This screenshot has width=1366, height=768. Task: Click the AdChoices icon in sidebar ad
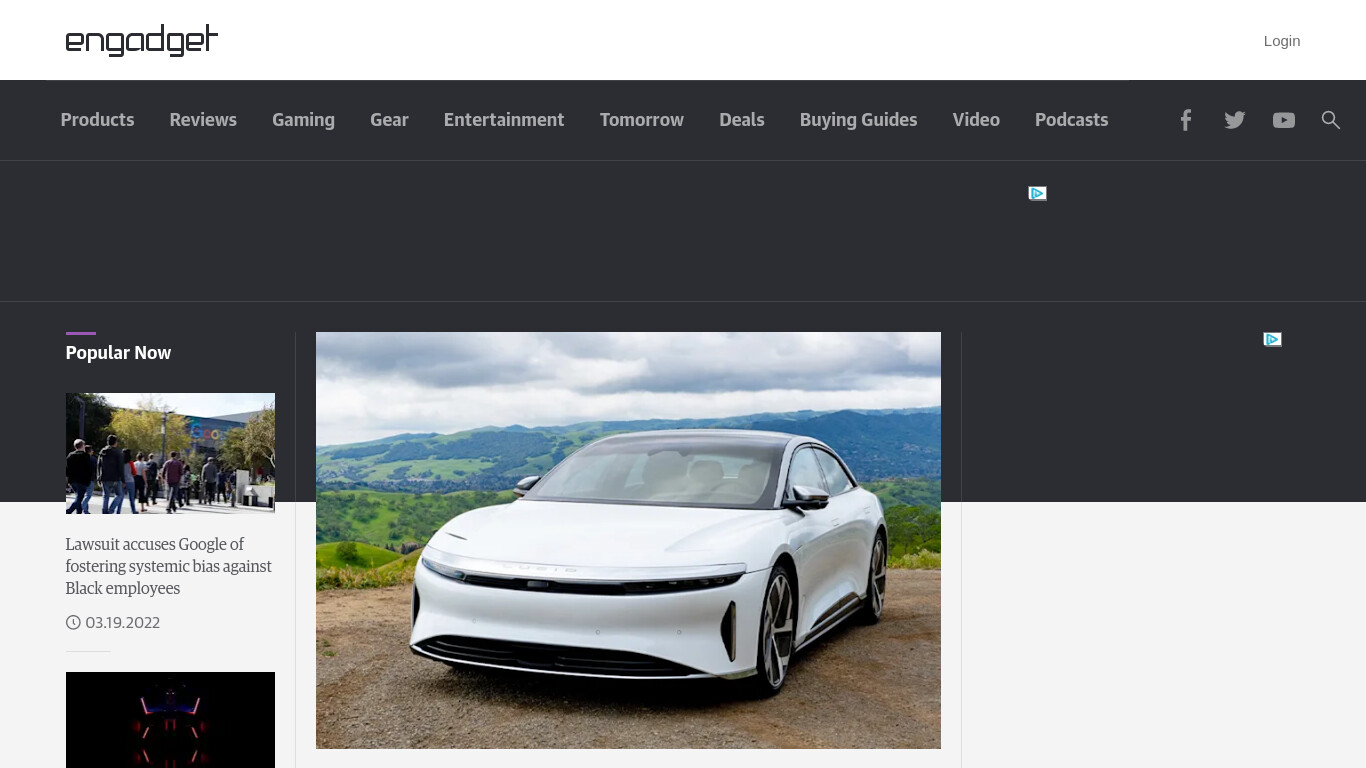click(x=1272, y=339)
